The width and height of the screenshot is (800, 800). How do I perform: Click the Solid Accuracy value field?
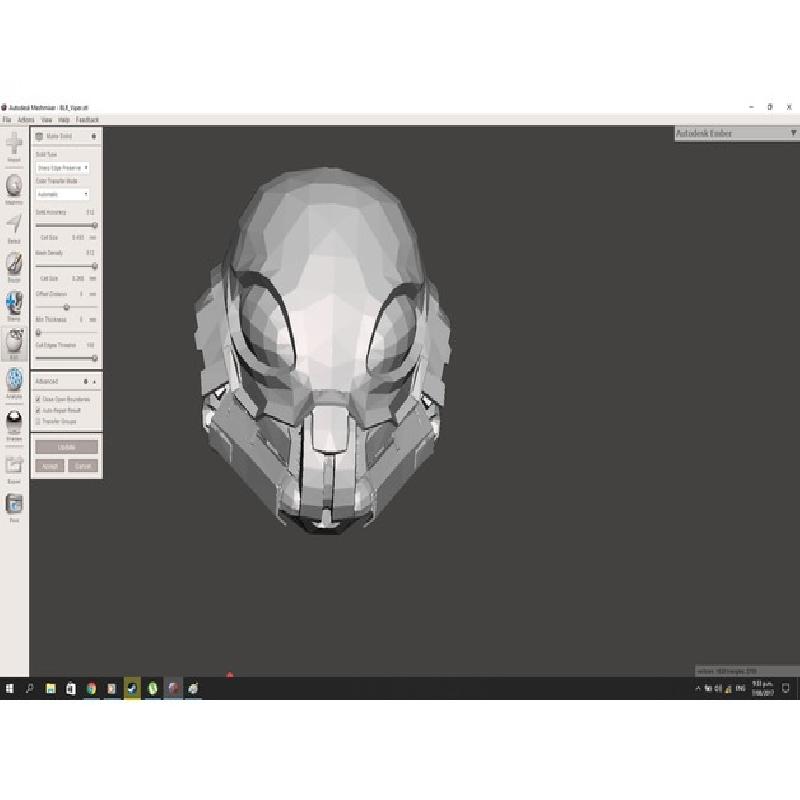pos(90,212)
